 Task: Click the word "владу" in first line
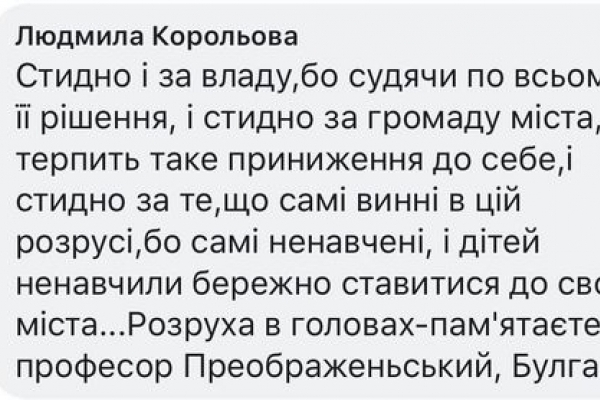click(245, 77)
